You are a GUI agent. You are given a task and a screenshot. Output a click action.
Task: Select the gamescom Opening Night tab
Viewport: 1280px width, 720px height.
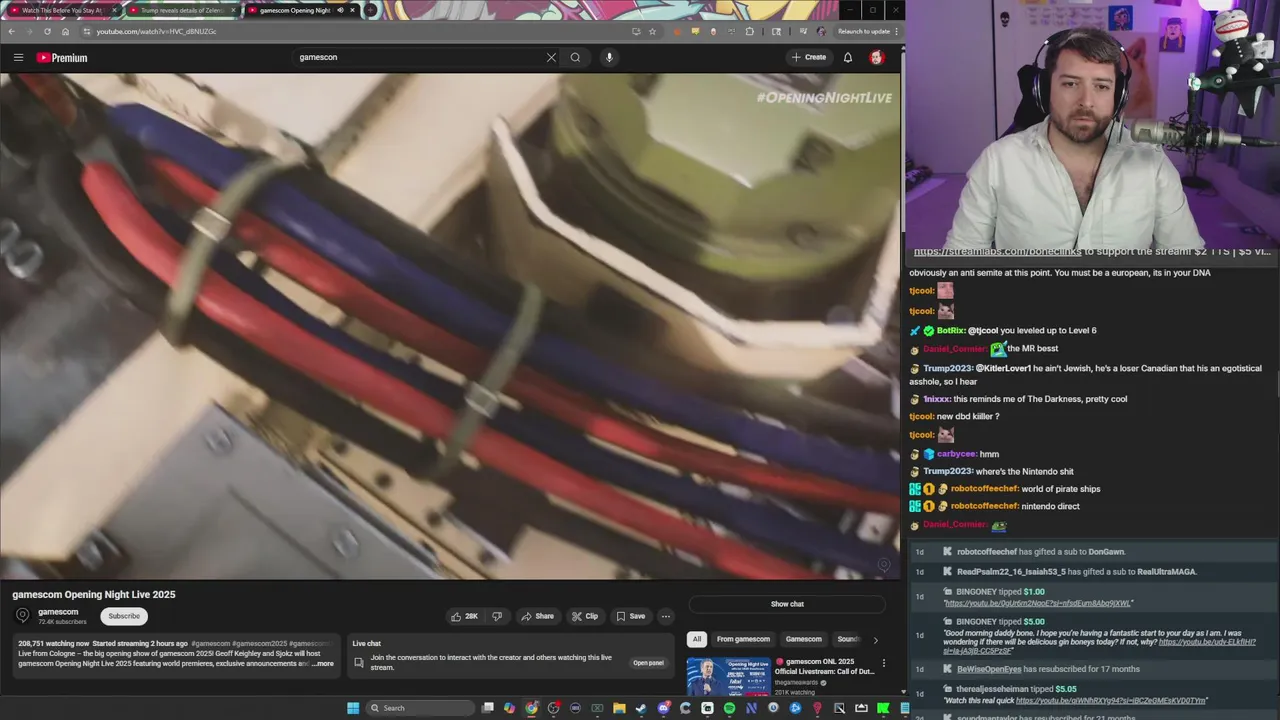(x=294, y=10)
